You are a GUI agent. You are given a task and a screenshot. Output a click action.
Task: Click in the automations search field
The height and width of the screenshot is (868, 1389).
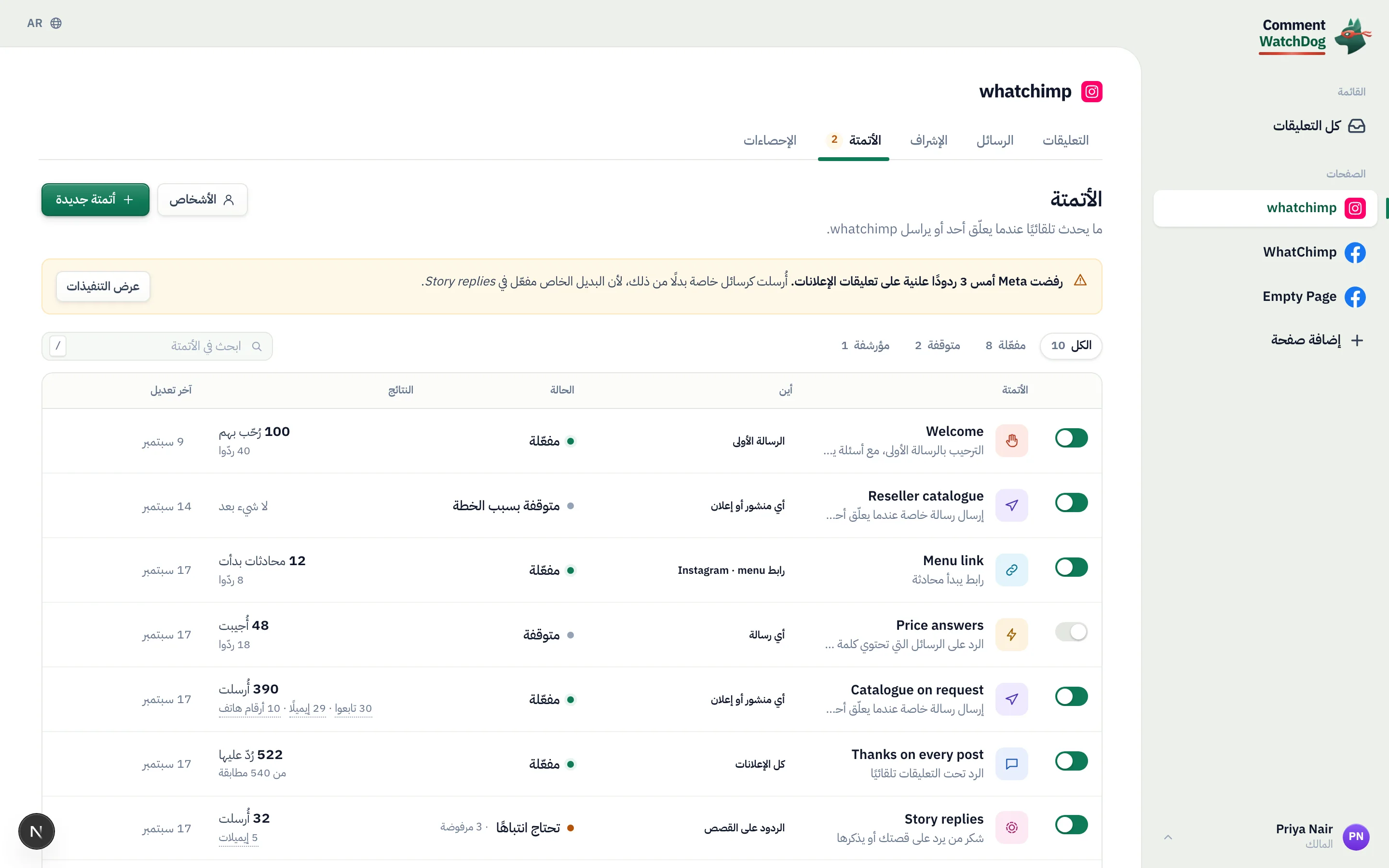(157, 346)
